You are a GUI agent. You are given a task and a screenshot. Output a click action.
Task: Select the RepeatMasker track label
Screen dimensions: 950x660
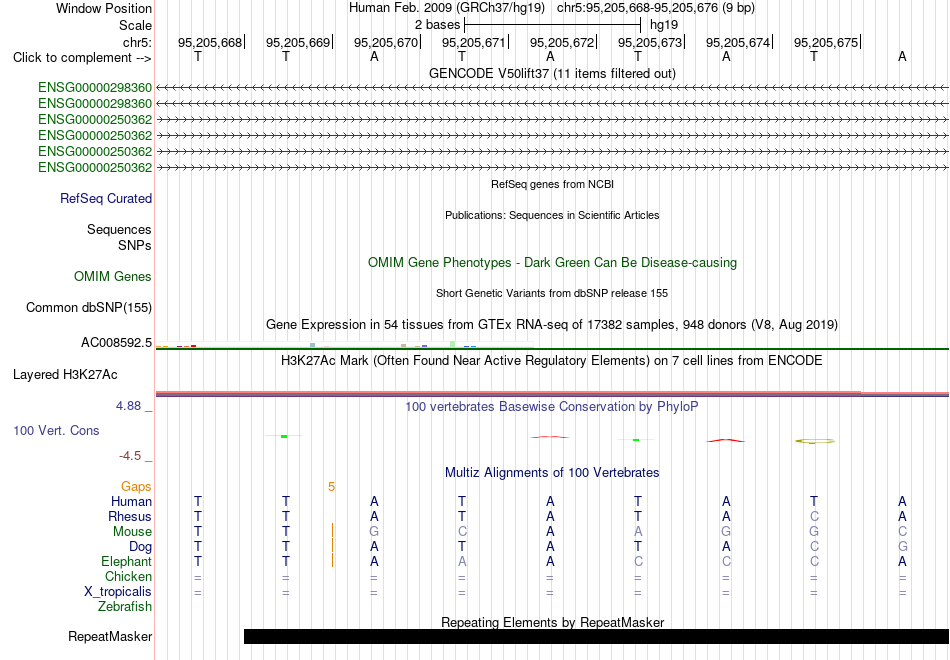tap(110, 636)
